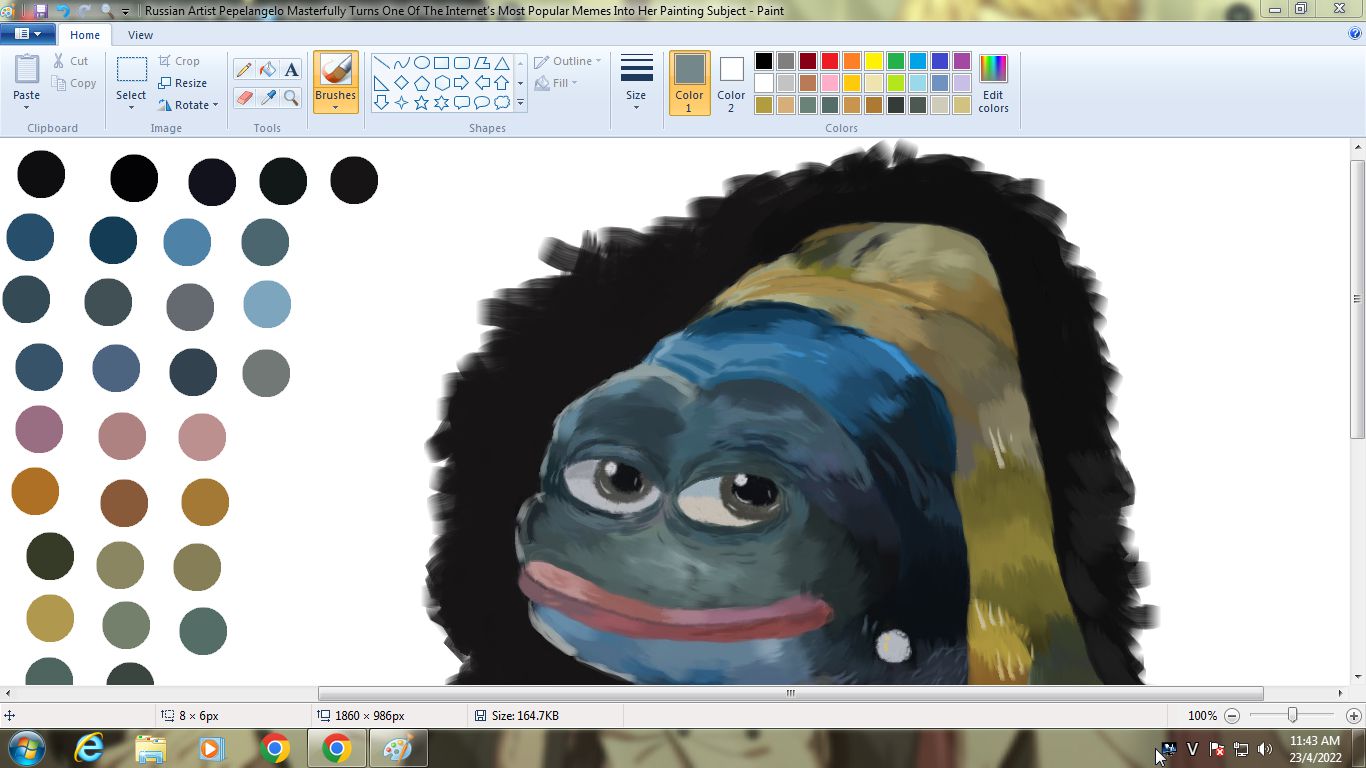Open Internet Explorer from the taskbar

click(x=89, y=748)
